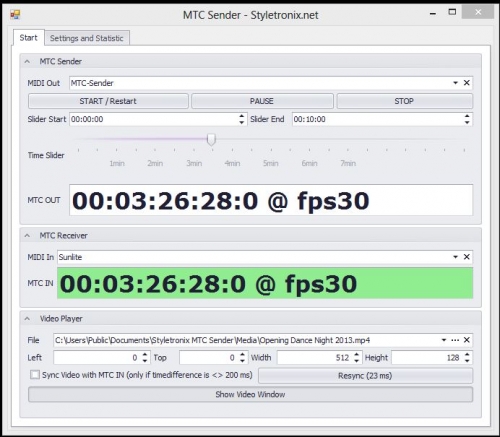Open the MIDI In dropdown list
This screenshot has height=437, width=500.
[455, 257]
